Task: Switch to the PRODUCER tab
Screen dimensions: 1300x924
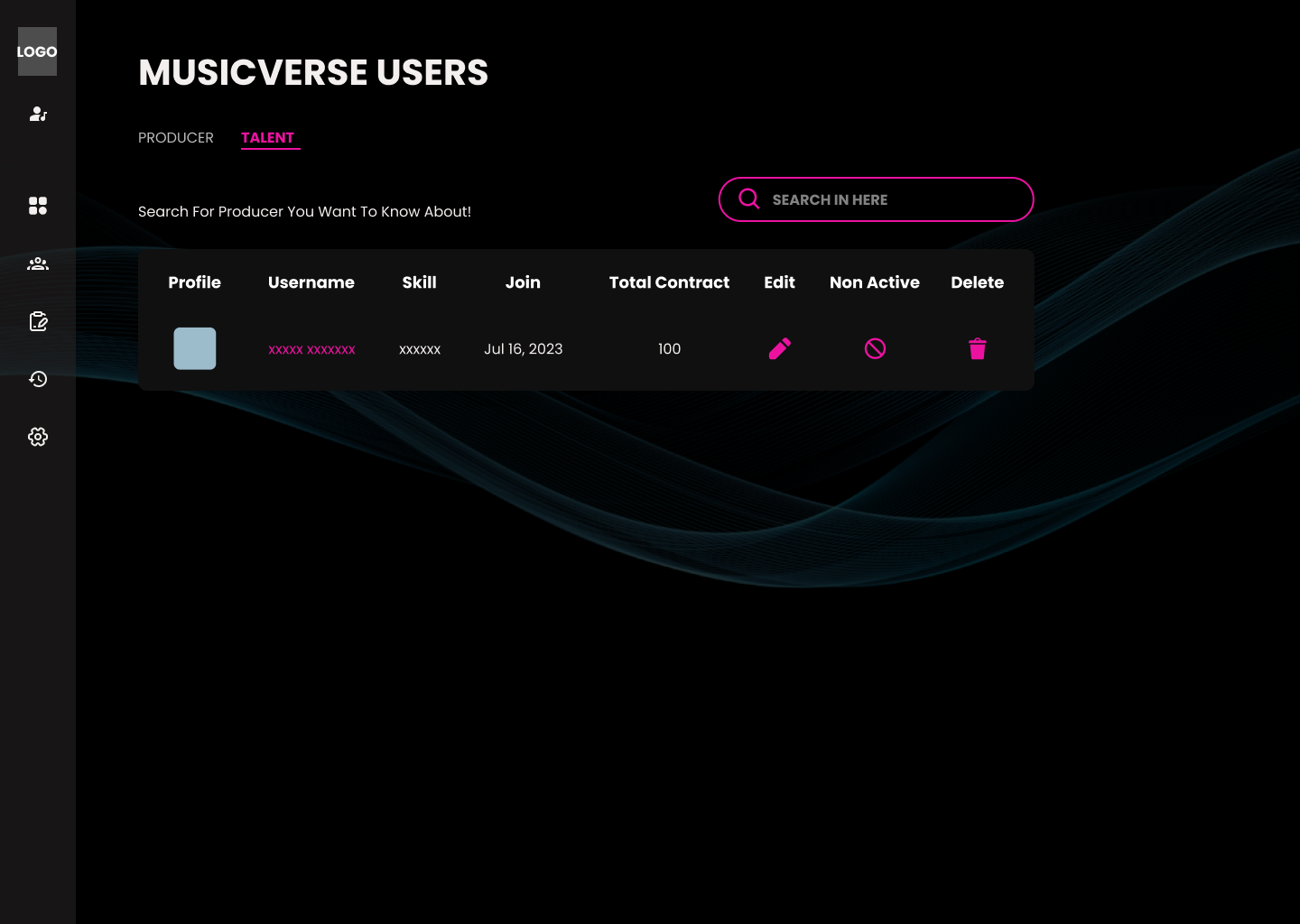Action: point(176,137)
